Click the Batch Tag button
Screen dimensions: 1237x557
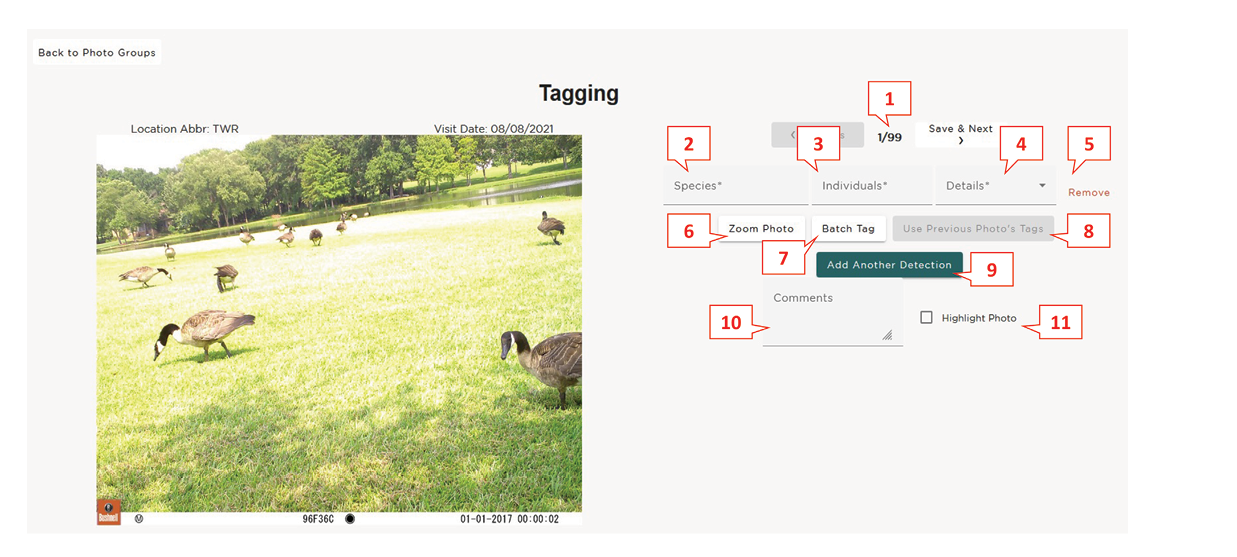[848, 229]
